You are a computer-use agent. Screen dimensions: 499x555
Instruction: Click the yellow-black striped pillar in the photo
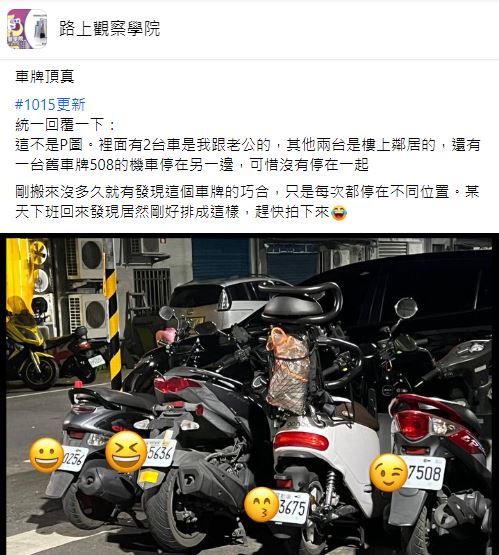click(x=113, y=329)
